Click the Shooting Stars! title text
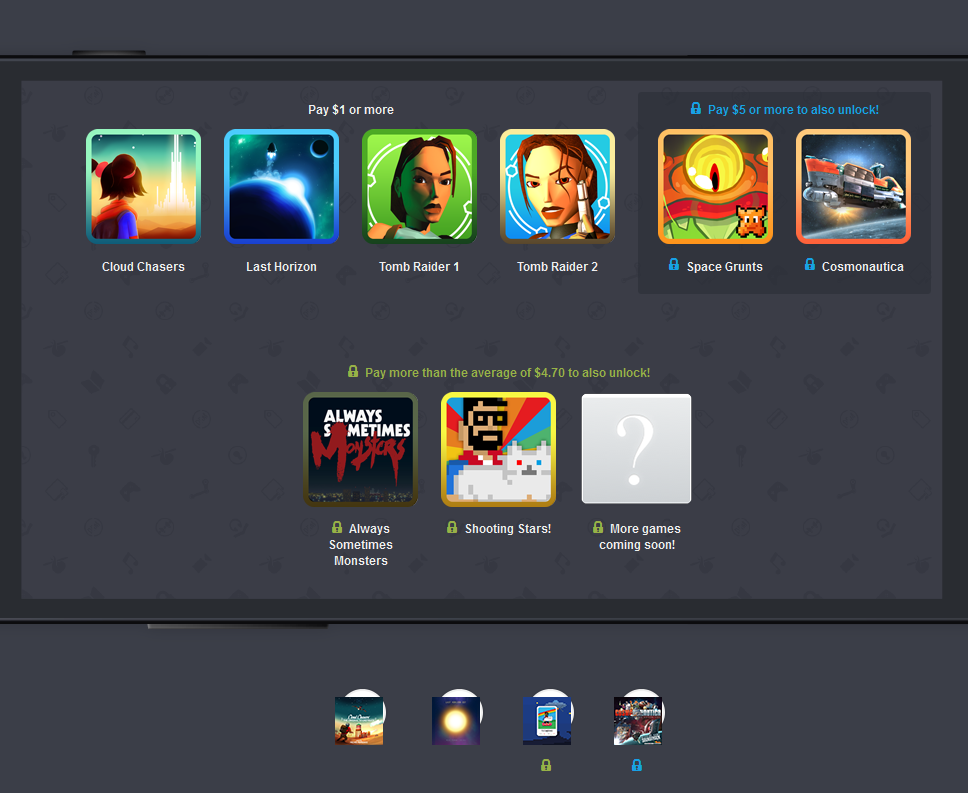 507,529
